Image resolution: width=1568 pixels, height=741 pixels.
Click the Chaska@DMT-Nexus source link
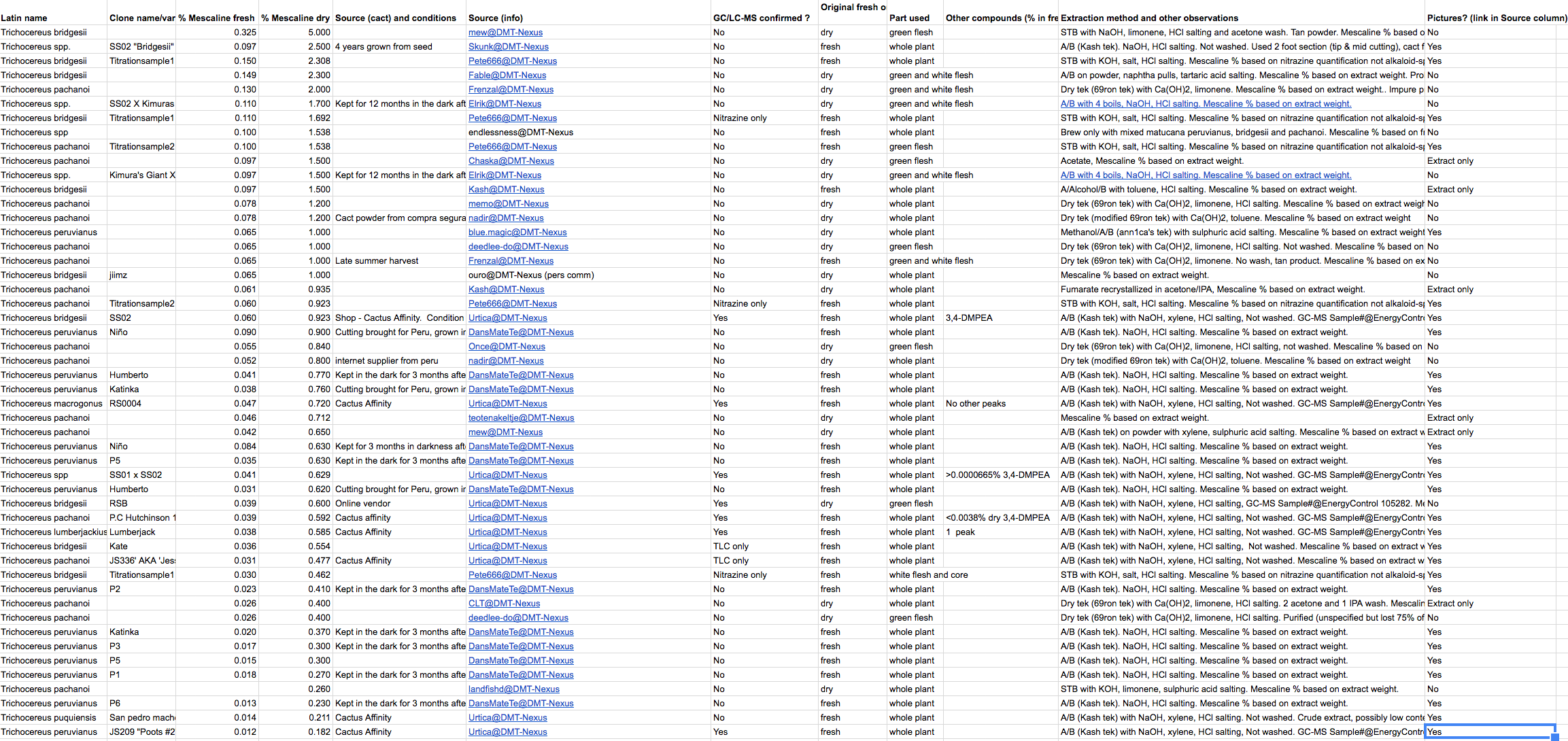511,160
